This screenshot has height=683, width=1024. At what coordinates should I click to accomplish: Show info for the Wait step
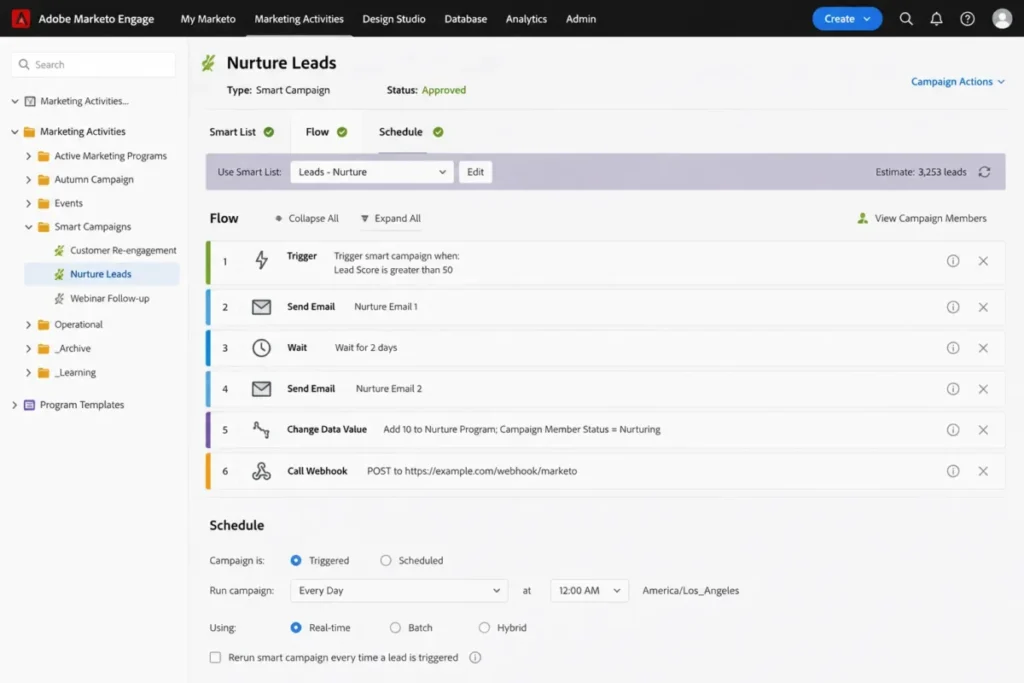953,348
